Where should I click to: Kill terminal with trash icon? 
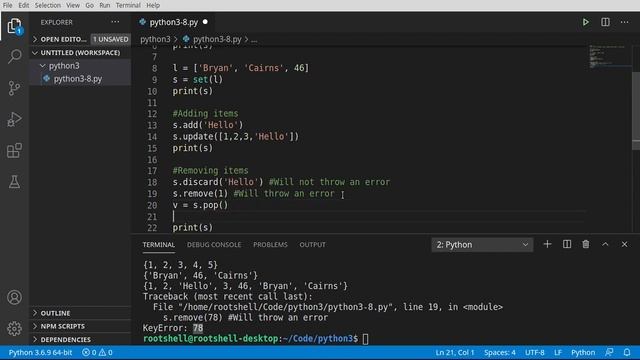pos(586,244)
